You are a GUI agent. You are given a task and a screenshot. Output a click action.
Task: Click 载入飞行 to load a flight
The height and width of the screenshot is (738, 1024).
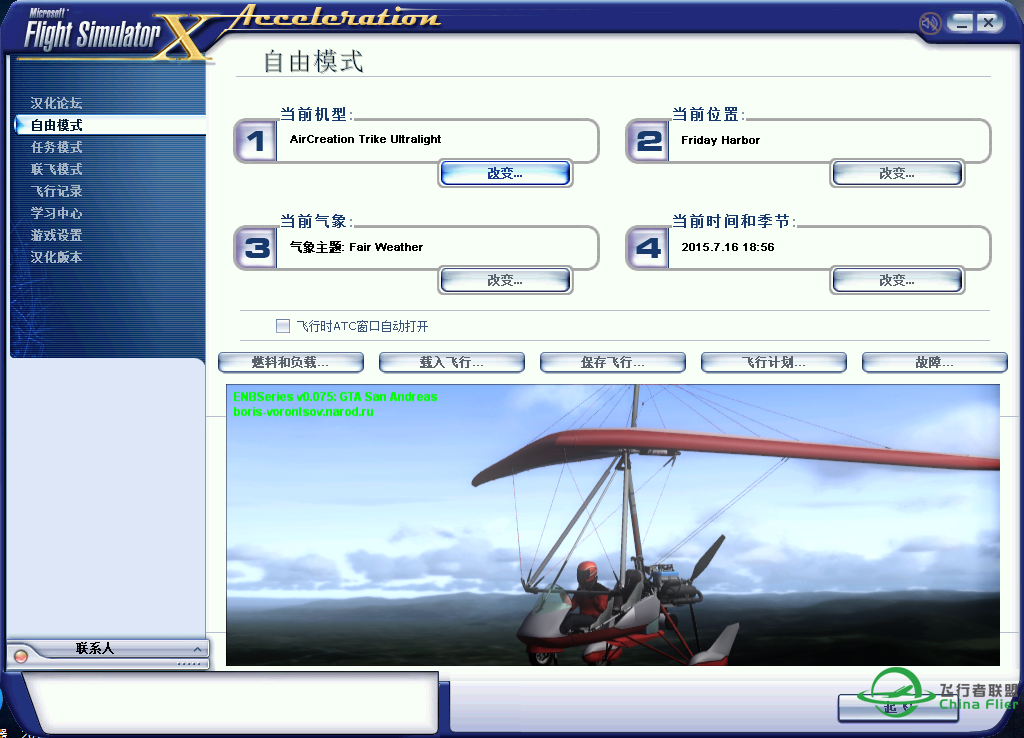click(x=451, y=362)
